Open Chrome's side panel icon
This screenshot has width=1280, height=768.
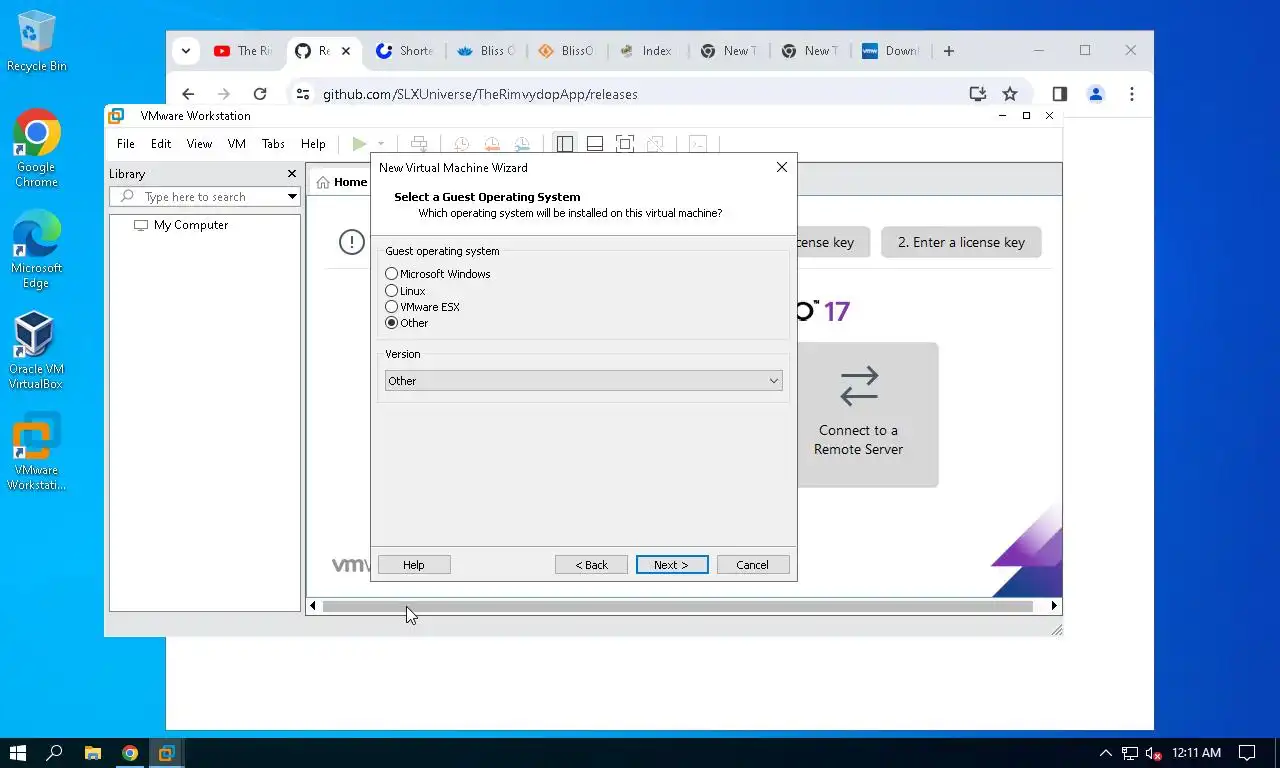[x=1059, y=94]
